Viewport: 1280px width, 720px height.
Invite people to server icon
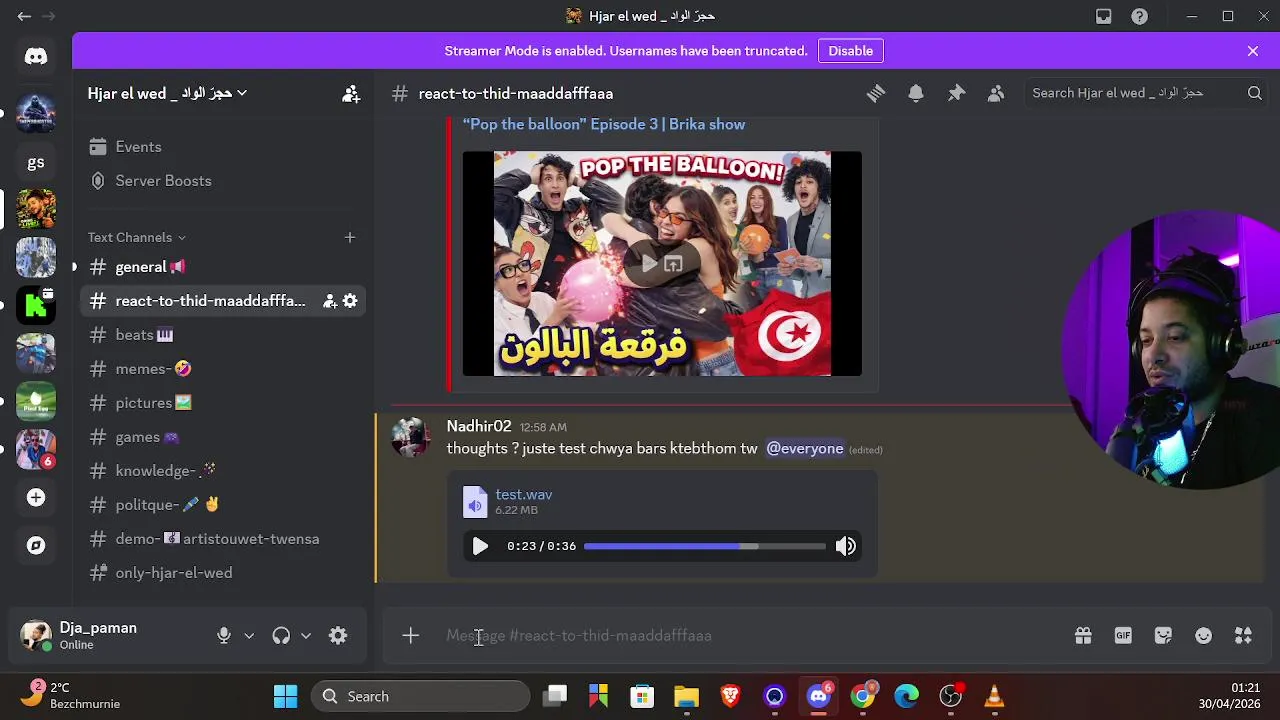pos(351,93)
